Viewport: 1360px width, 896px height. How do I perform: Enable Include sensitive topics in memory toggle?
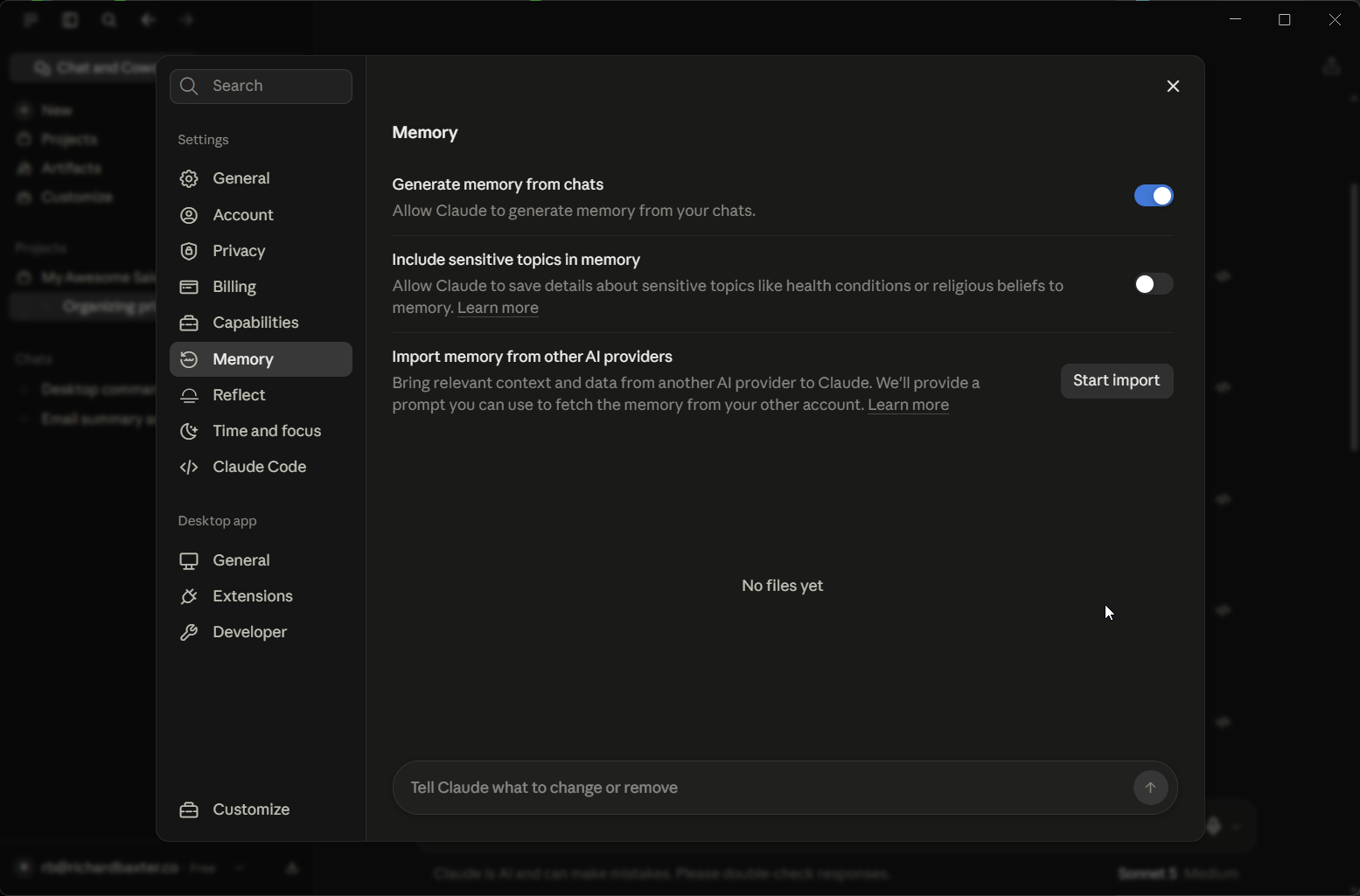(x=1154, y=284)
